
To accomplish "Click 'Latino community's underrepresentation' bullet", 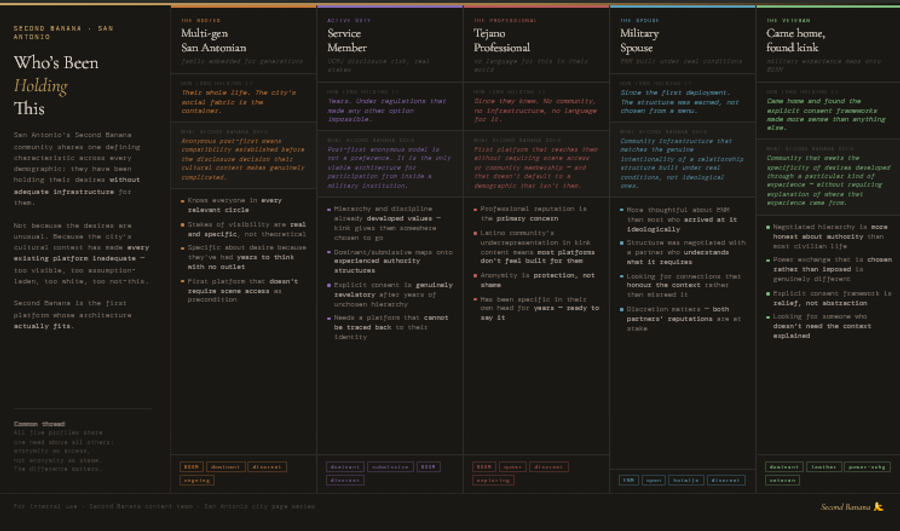I will [x=534, y=247].
